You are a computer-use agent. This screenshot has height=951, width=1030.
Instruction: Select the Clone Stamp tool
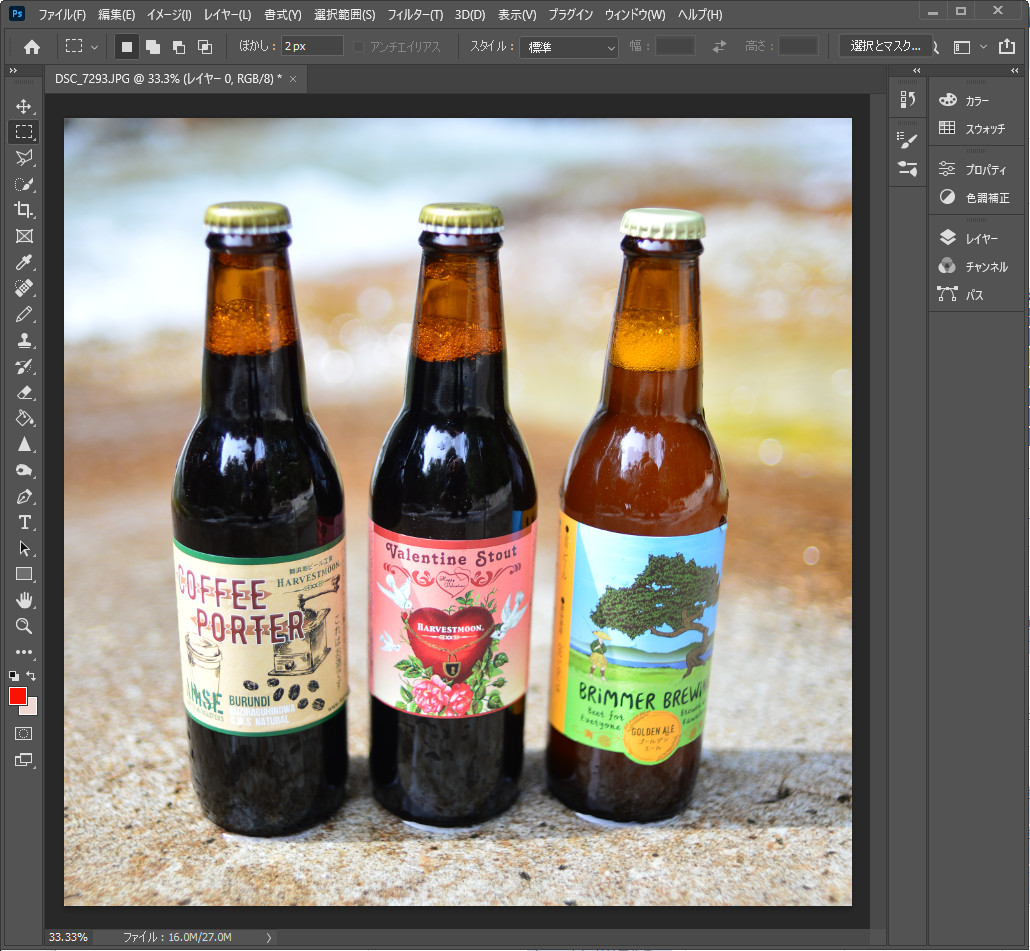(x=24, y=341)
